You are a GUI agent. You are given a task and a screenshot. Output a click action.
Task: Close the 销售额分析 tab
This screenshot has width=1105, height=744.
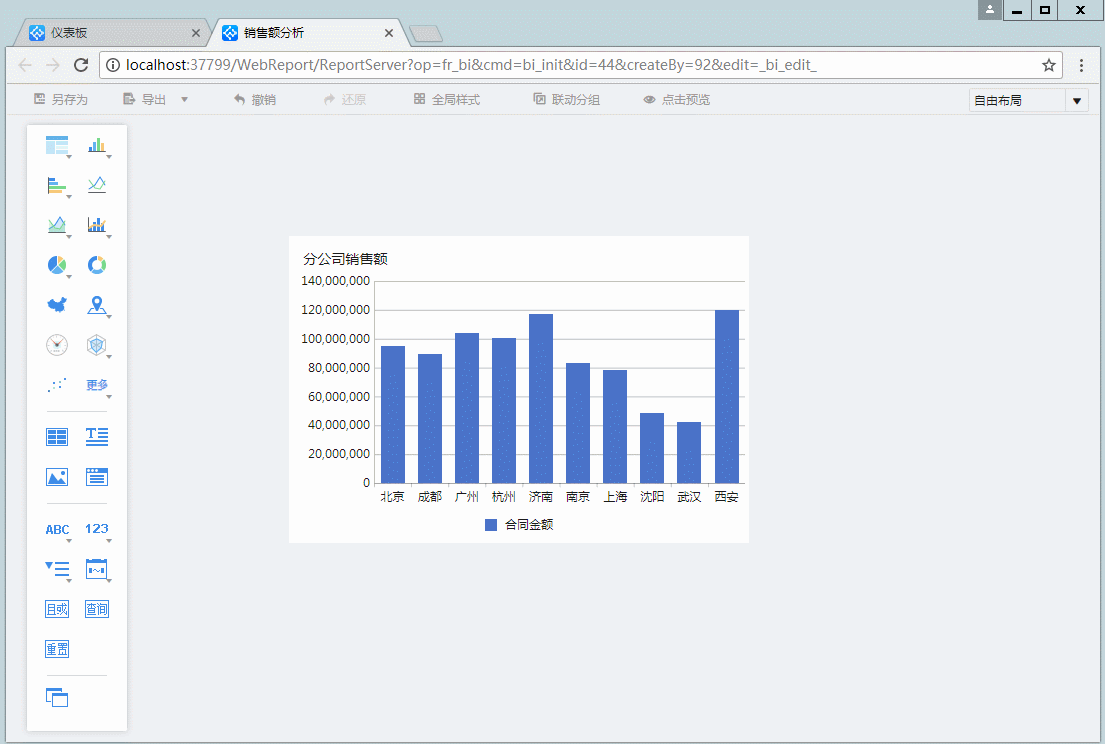click(x=388, y=33)
